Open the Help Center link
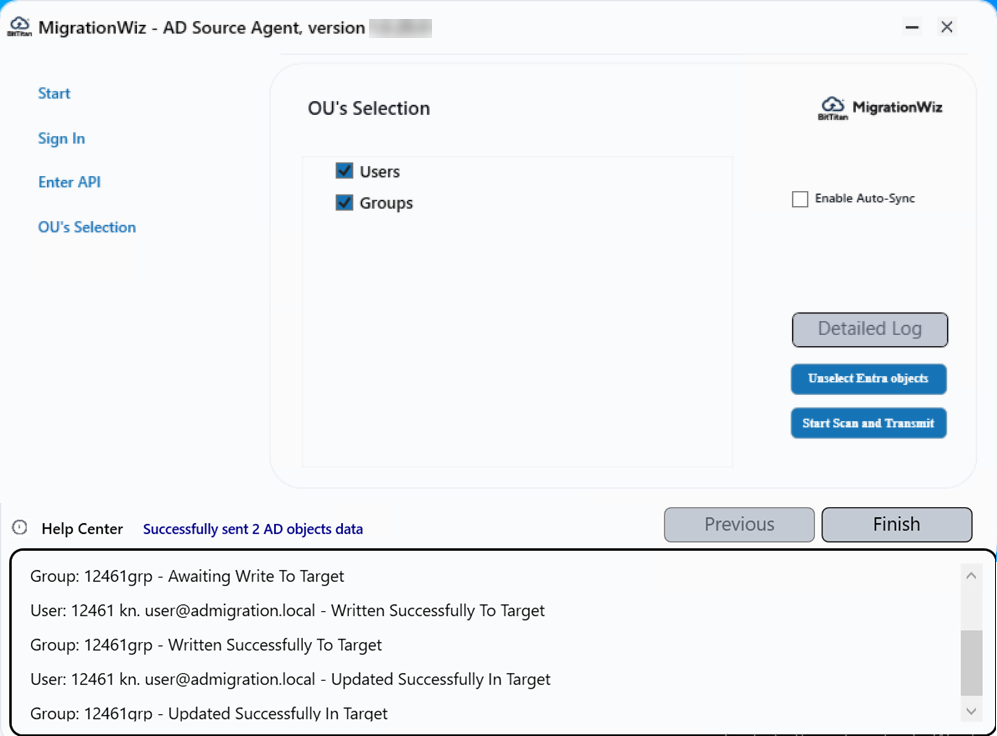Viewport: 997px width, 736px height. pyautogui.click(x=82, y=529)
